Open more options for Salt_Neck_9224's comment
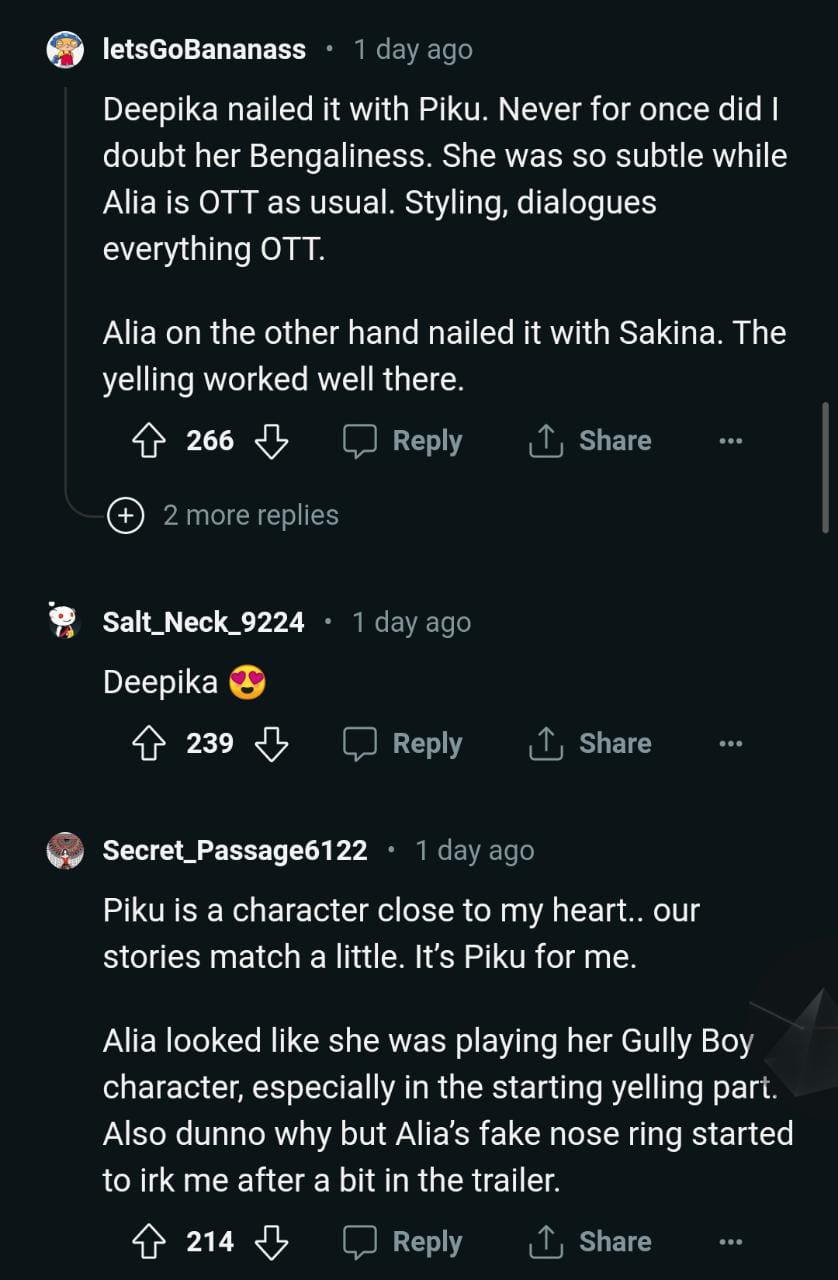This screenshot has height=1280, width=838. (730, 744)
